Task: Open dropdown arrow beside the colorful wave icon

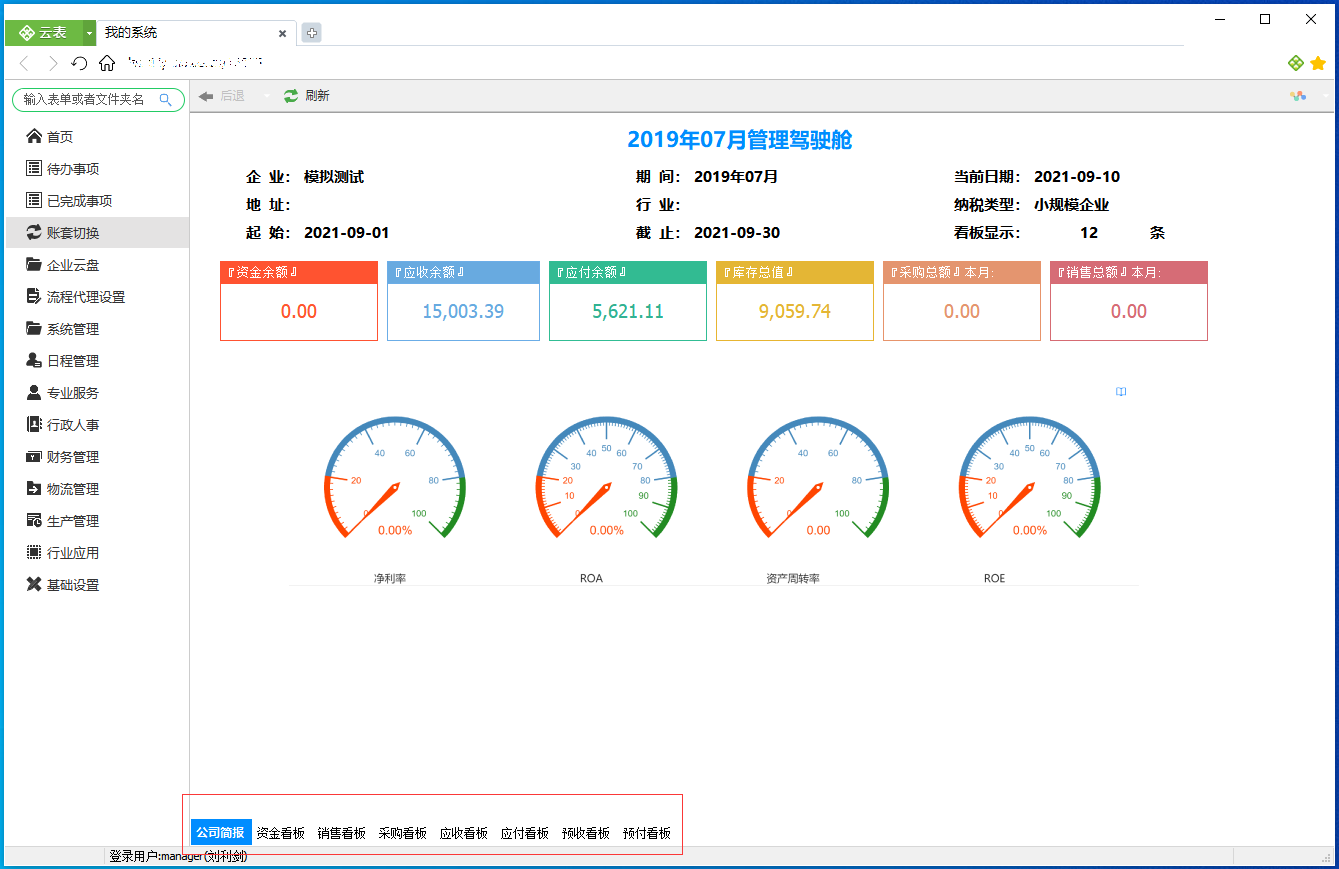Action: pos(1326,96)
